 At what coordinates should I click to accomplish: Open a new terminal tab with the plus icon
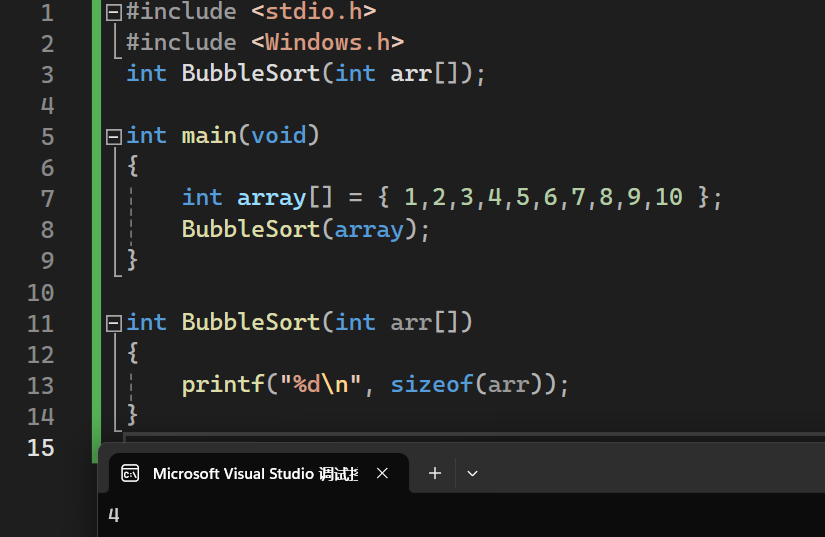[435, 473]
